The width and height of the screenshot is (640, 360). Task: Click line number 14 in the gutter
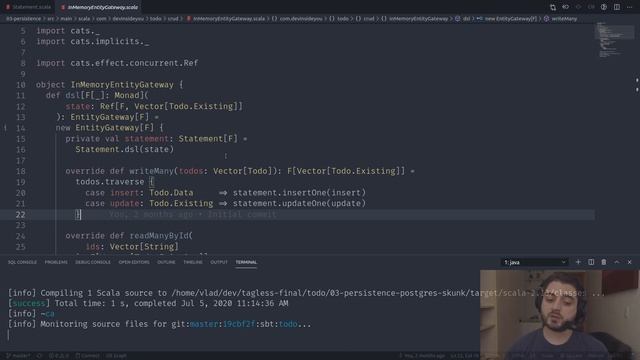click(x=20, y=128)
